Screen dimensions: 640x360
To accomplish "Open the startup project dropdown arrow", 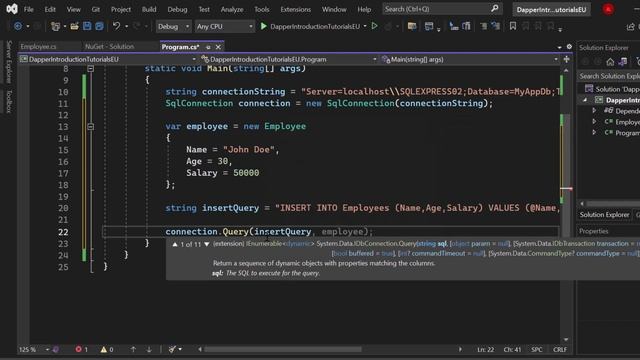I will coord(365,27).
